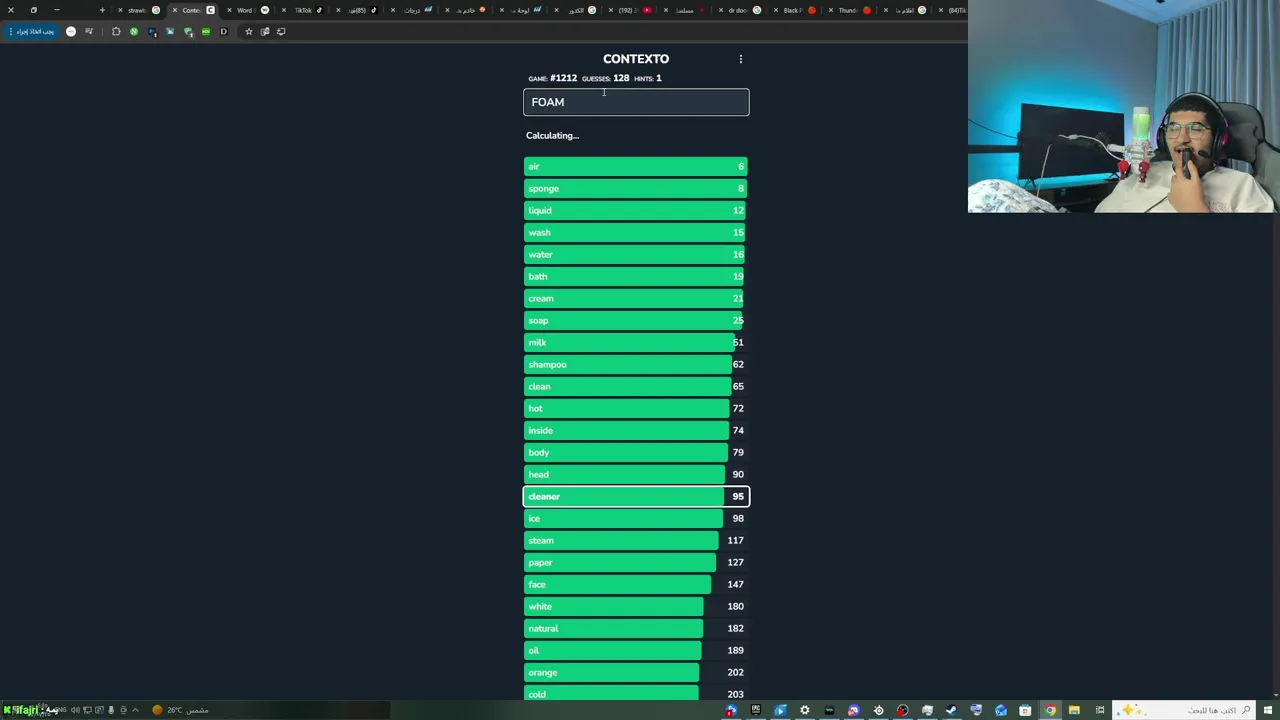Select the 'bath' guess row
The width and height of the screenshot is (1280, 720).
(x=636, y=276)
